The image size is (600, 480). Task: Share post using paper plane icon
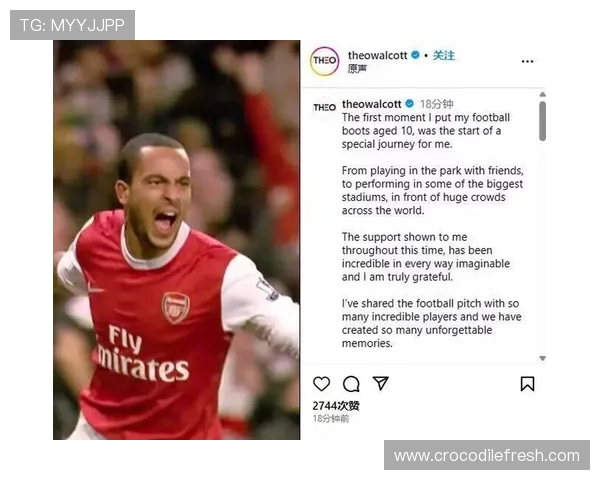click(x=381, y=383)
